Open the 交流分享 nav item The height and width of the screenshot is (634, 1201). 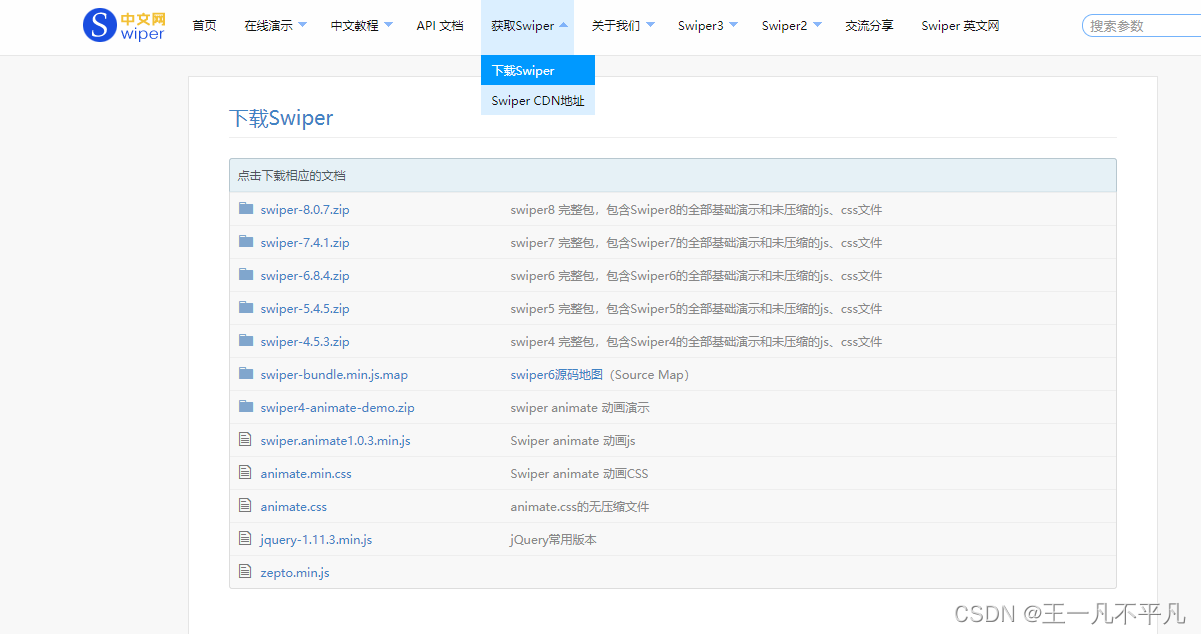point(869,26)
